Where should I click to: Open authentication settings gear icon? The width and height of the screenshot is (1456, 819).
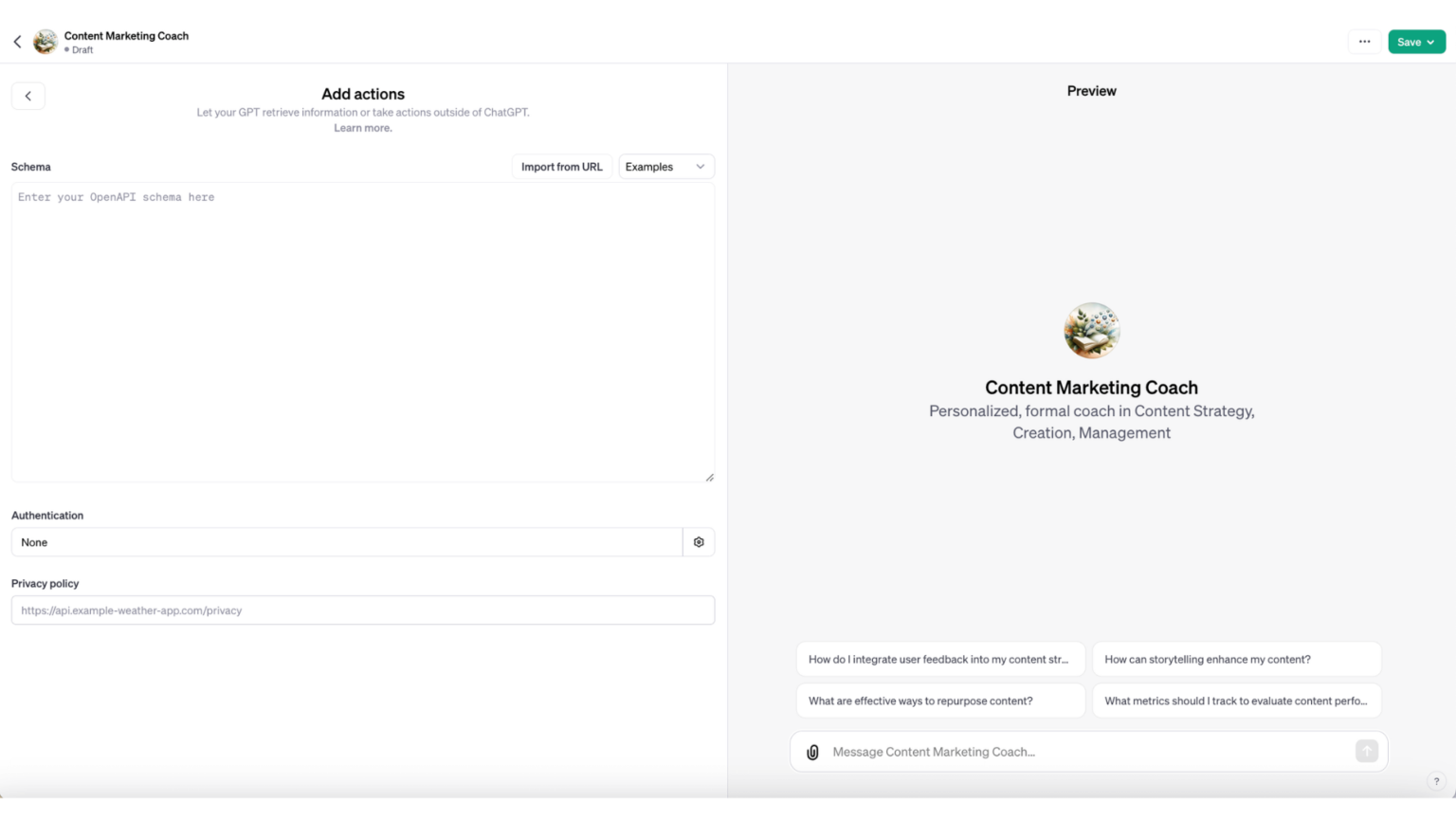tap(699, 542)
